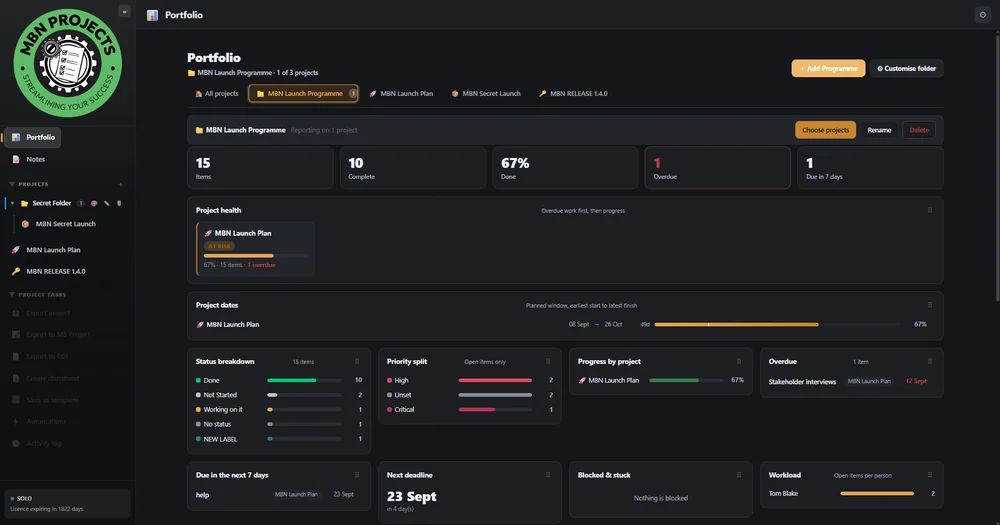Switch to the MBN RELEASE 1.4.0 tab
Image resolution: width=1000 pixels, height=525 pixels.
click(573, 94)
